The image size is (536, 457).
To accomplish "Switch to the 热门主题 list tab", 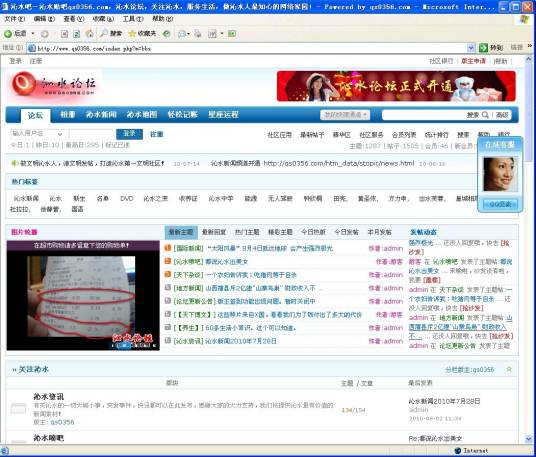I will pyautogui.click(x=247, y=232).
